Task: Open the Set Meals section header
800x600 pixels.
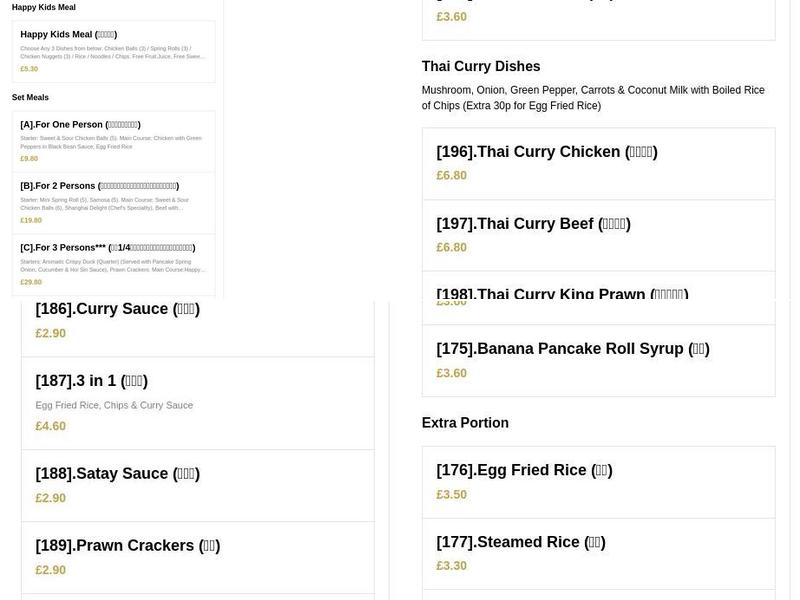Action: coord(30,97)
